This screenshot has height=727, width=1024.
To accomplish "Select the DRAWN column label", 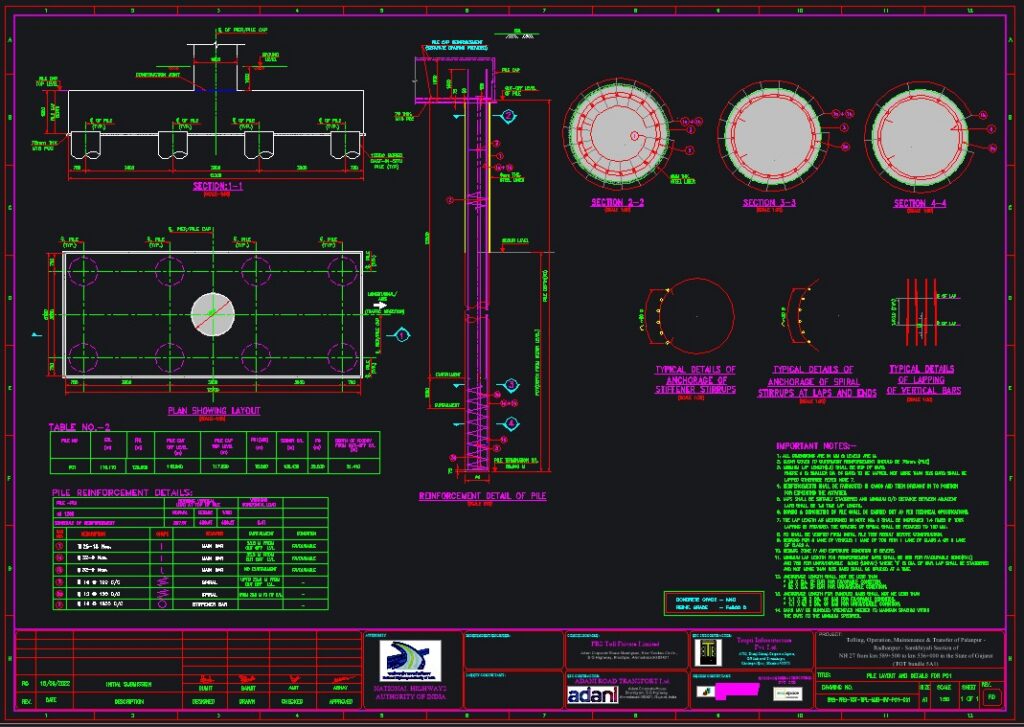I will click(247, 702).
